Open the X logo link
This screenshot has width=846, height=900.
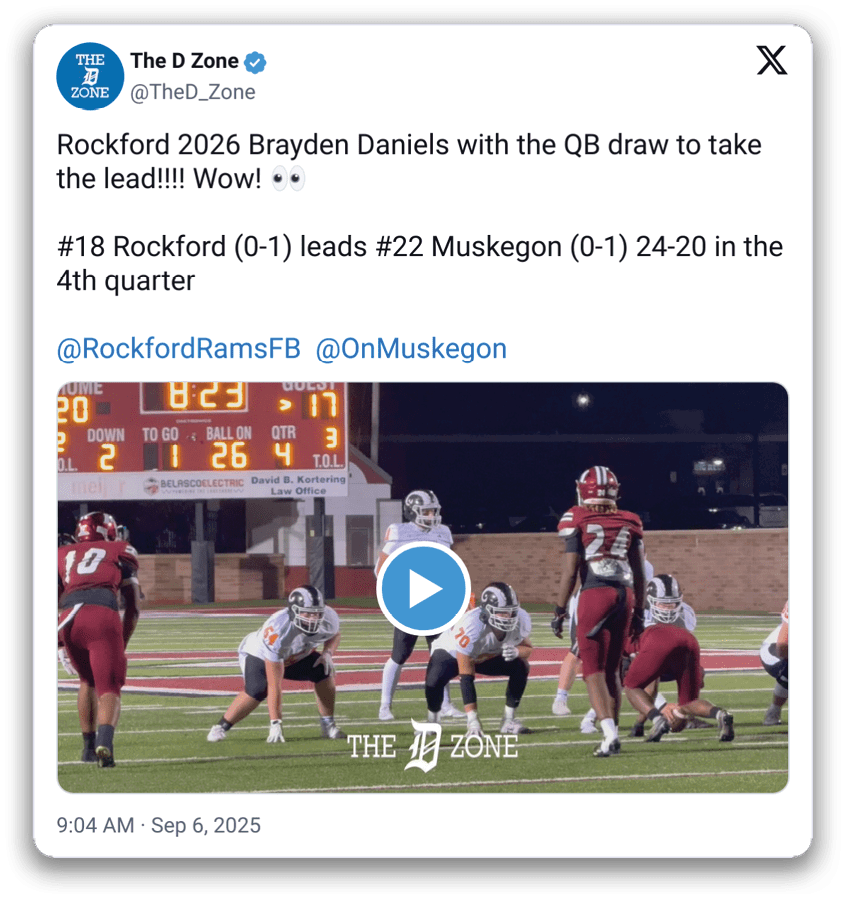tap(771, 60)
